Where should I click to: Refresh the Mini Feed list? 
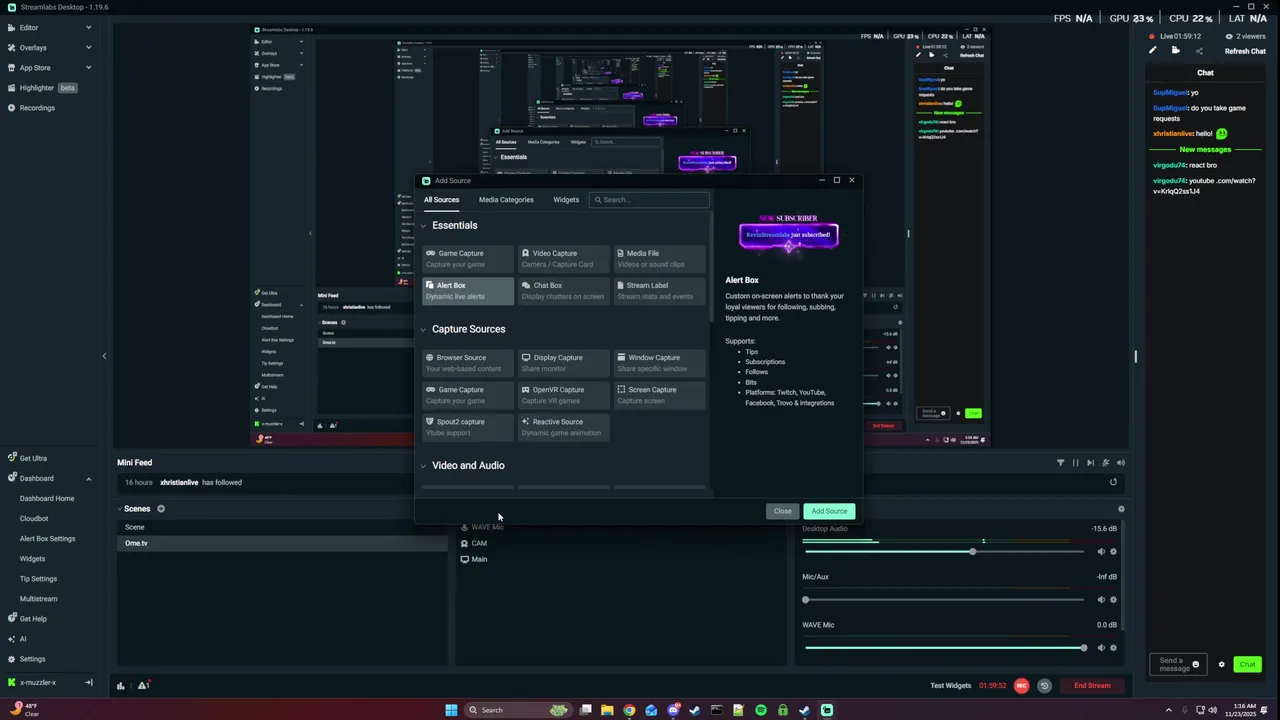click(x=1113, y=482)
